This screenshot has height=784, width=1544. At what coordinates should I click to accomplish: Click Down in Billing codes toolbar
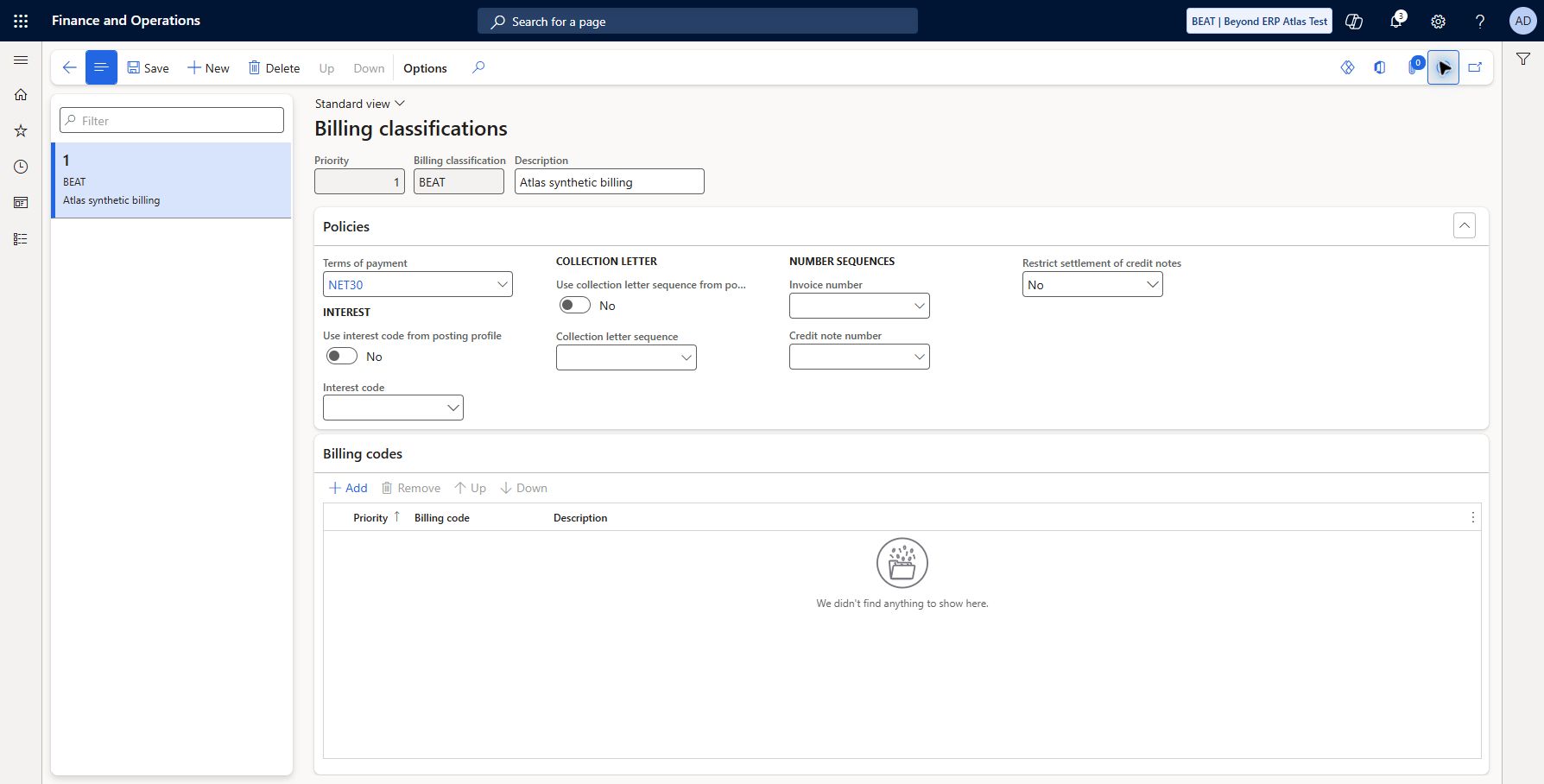[523, 488]
